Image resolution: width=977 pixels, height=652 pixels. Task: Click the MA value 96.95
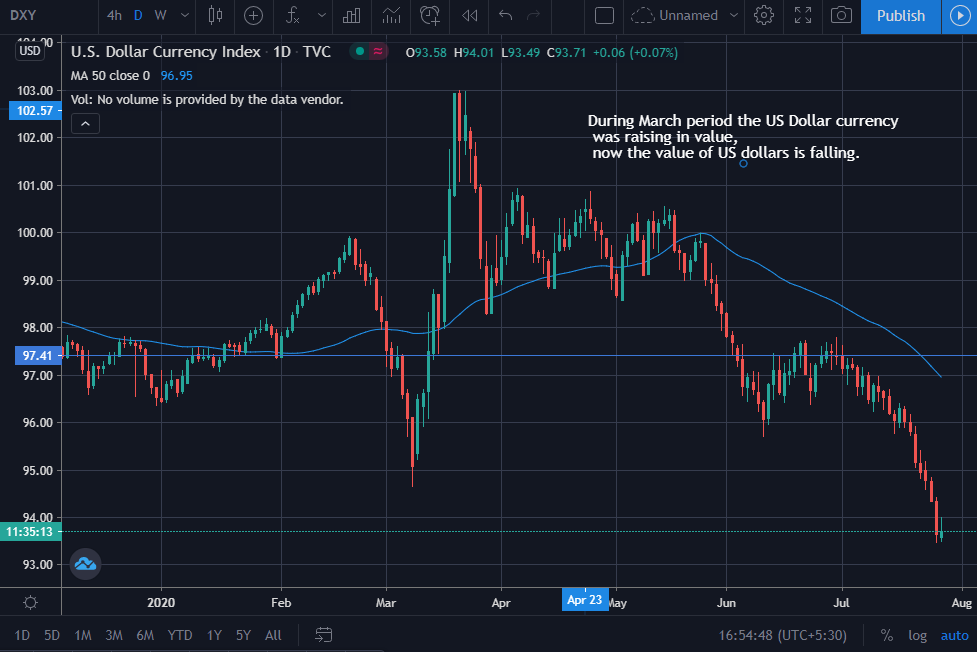coord(176,75)
